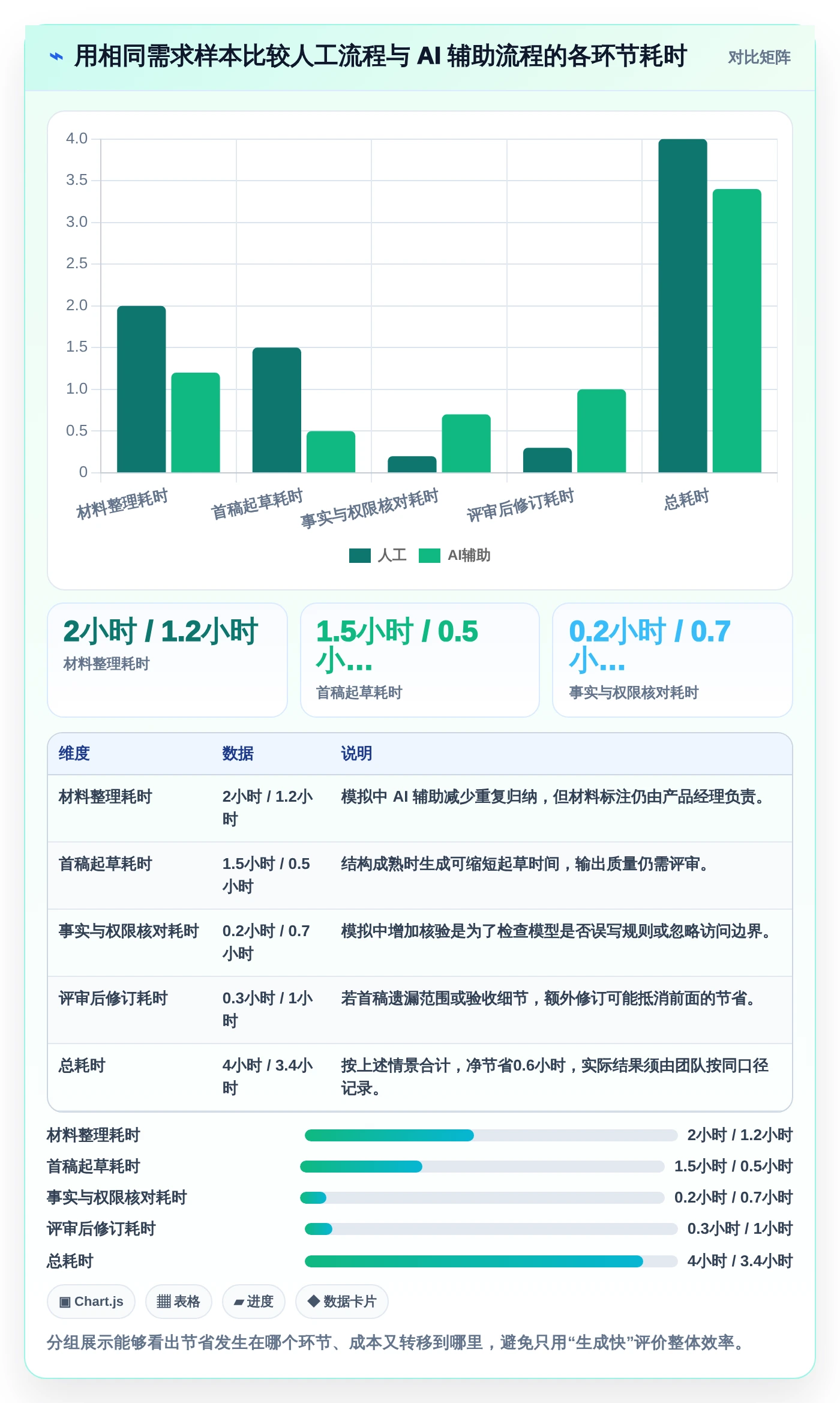Open the 1.5小时 / 0.5小… data card

tap(420, 660)
